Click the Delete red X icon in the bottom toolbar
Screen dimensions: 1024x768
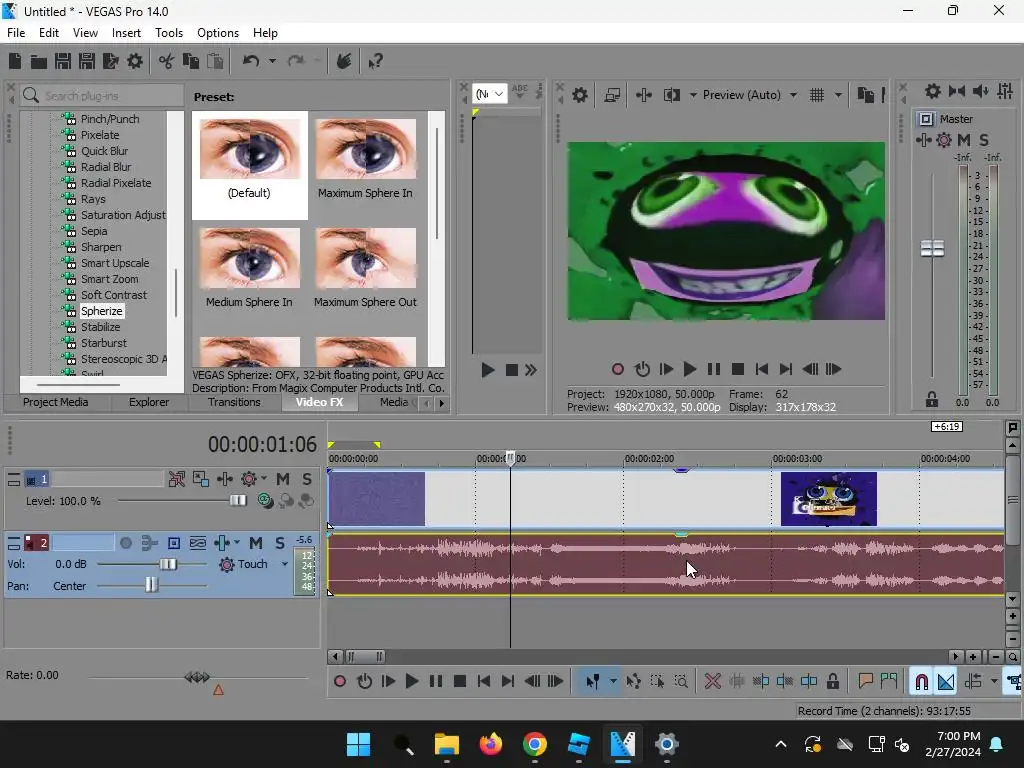click(712, 682)
